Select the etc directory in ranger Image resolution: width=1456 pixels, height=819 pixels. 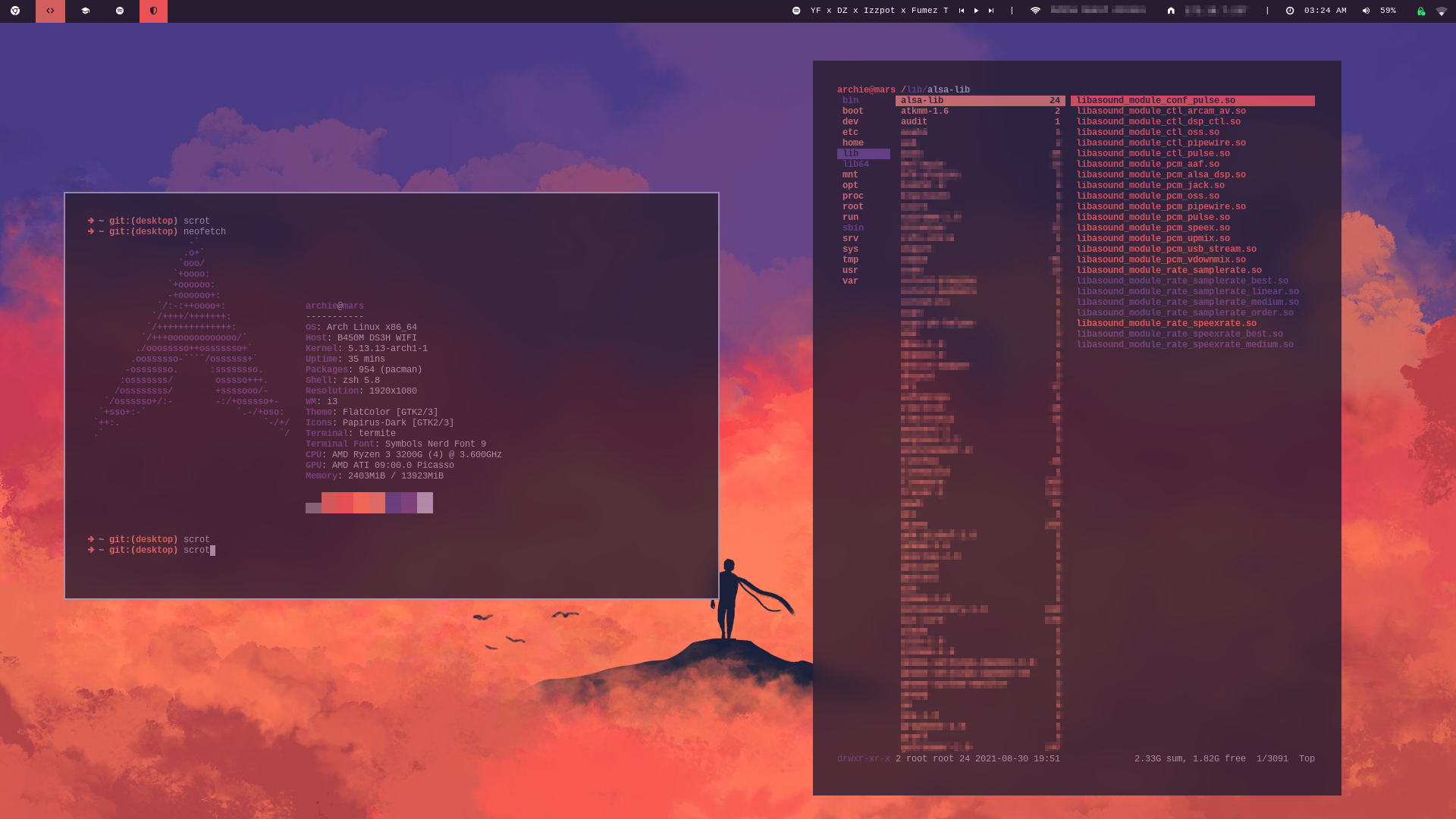pyautogui.click(x=850, y=132)
